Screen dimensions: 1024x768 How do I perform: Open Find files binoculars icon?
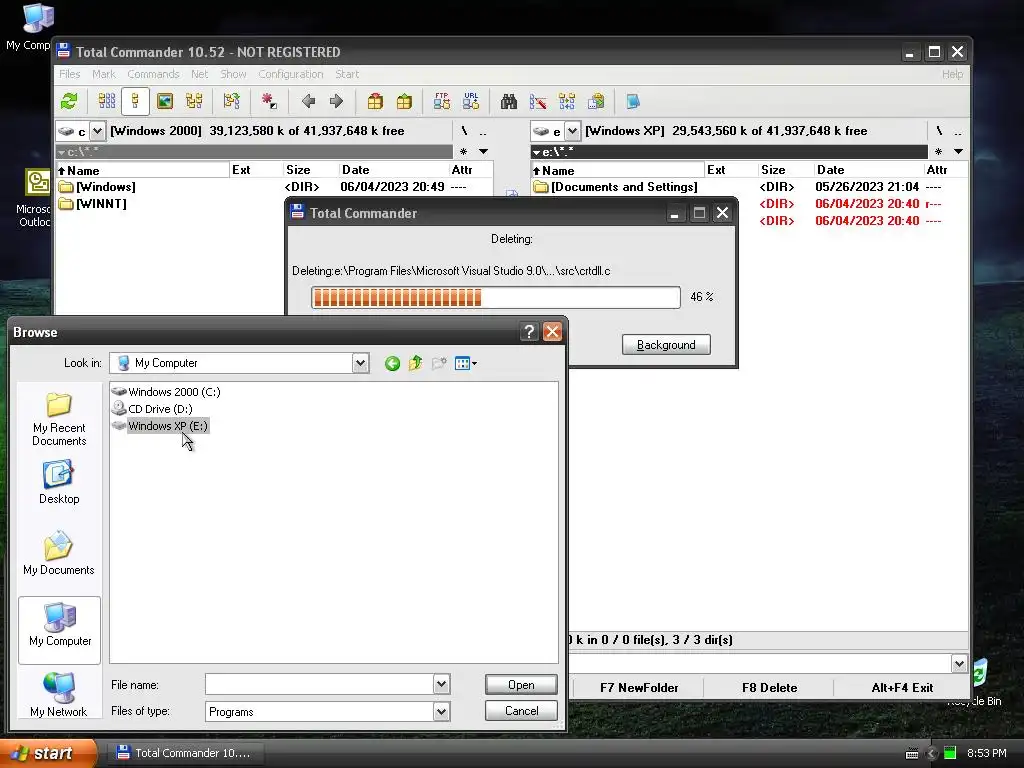click(509, 101)
